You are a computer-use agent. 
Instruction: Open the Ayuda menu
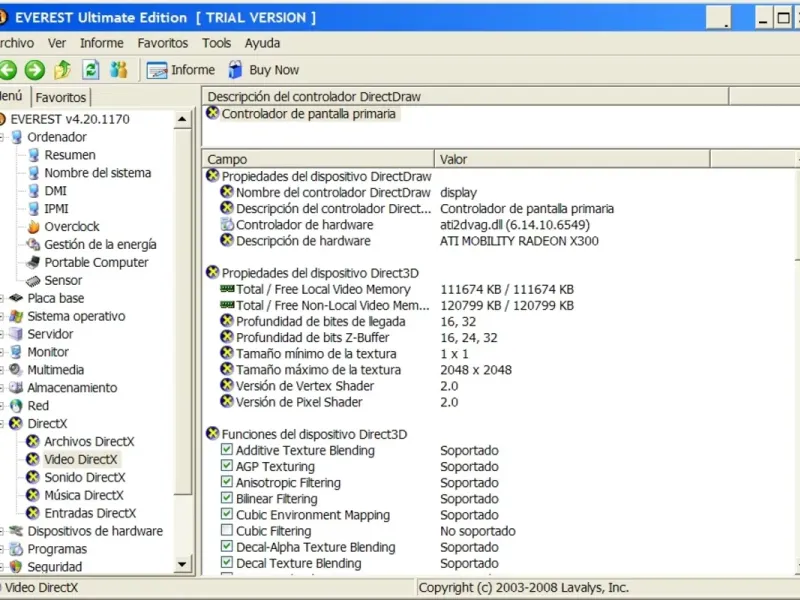click(x=262, y=43)
